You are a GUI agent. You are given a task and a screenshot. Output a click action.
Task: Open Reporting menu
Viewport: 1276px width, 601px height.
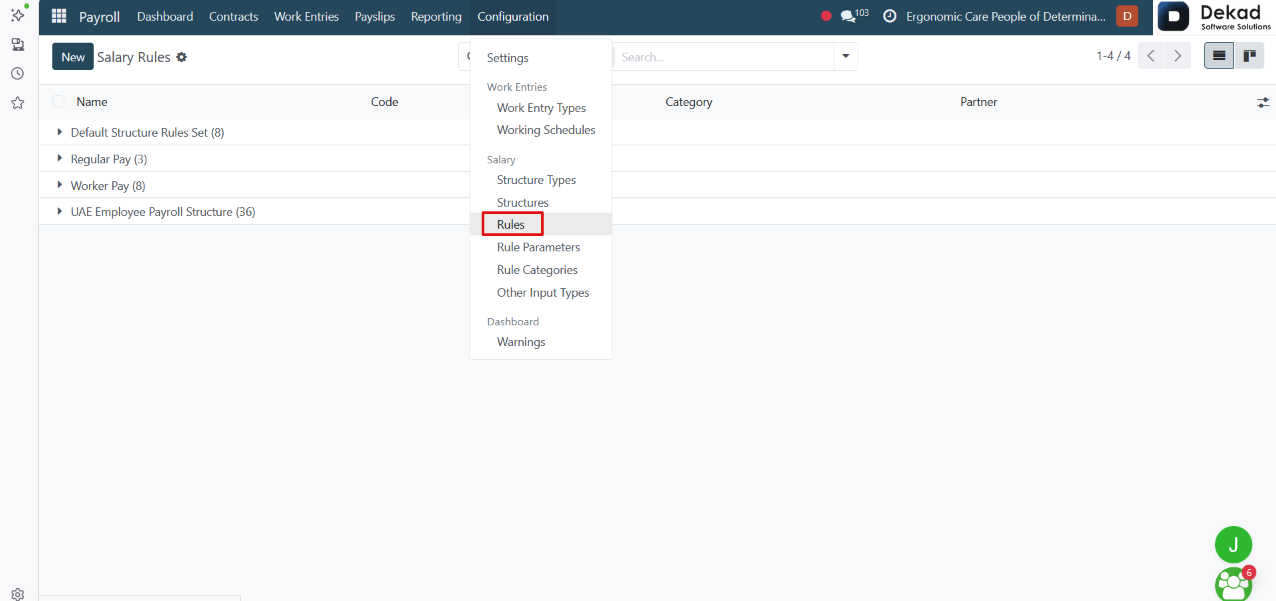[x=436, y=17]
